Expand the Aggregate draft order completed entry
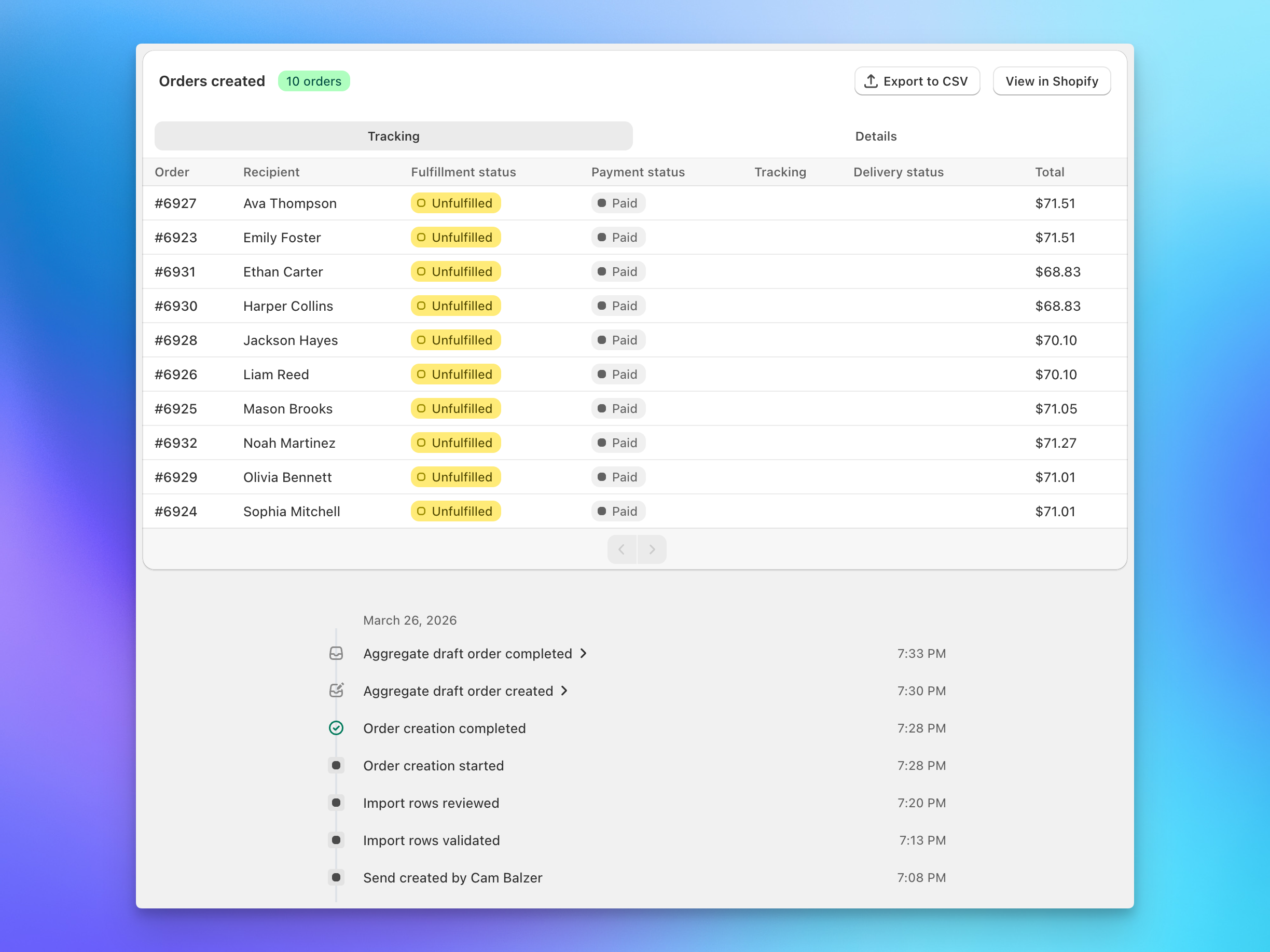Image resolution: width=1270 pixels, height=952 pixels. 583,653
